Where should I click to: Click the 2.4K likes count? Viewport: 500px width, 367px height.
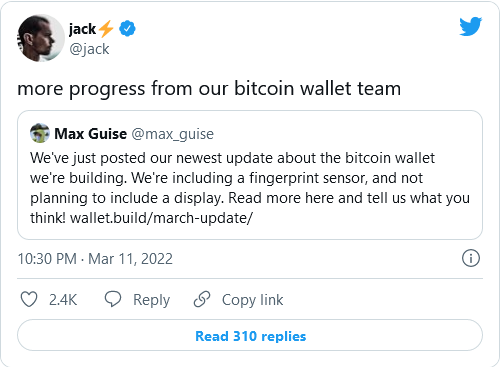(63, 300)
